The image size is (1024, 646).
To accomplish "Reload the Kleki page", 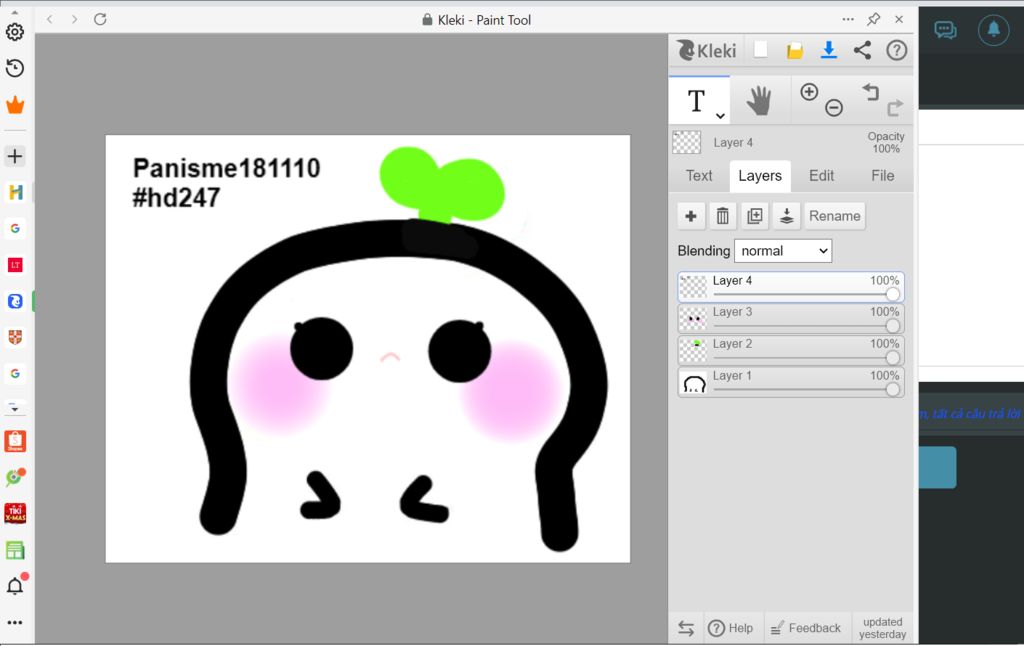I will pos(100,20).
